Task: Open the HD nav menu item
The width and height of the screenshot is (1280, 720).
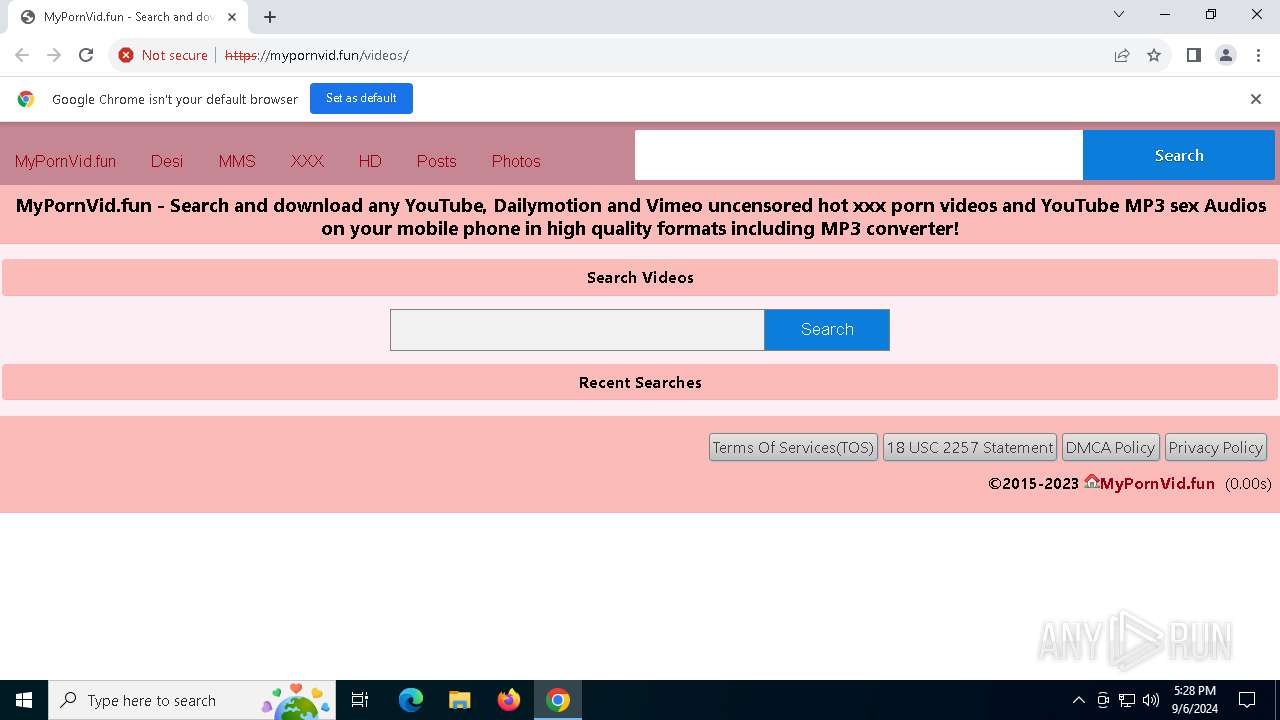Action: 370,161
